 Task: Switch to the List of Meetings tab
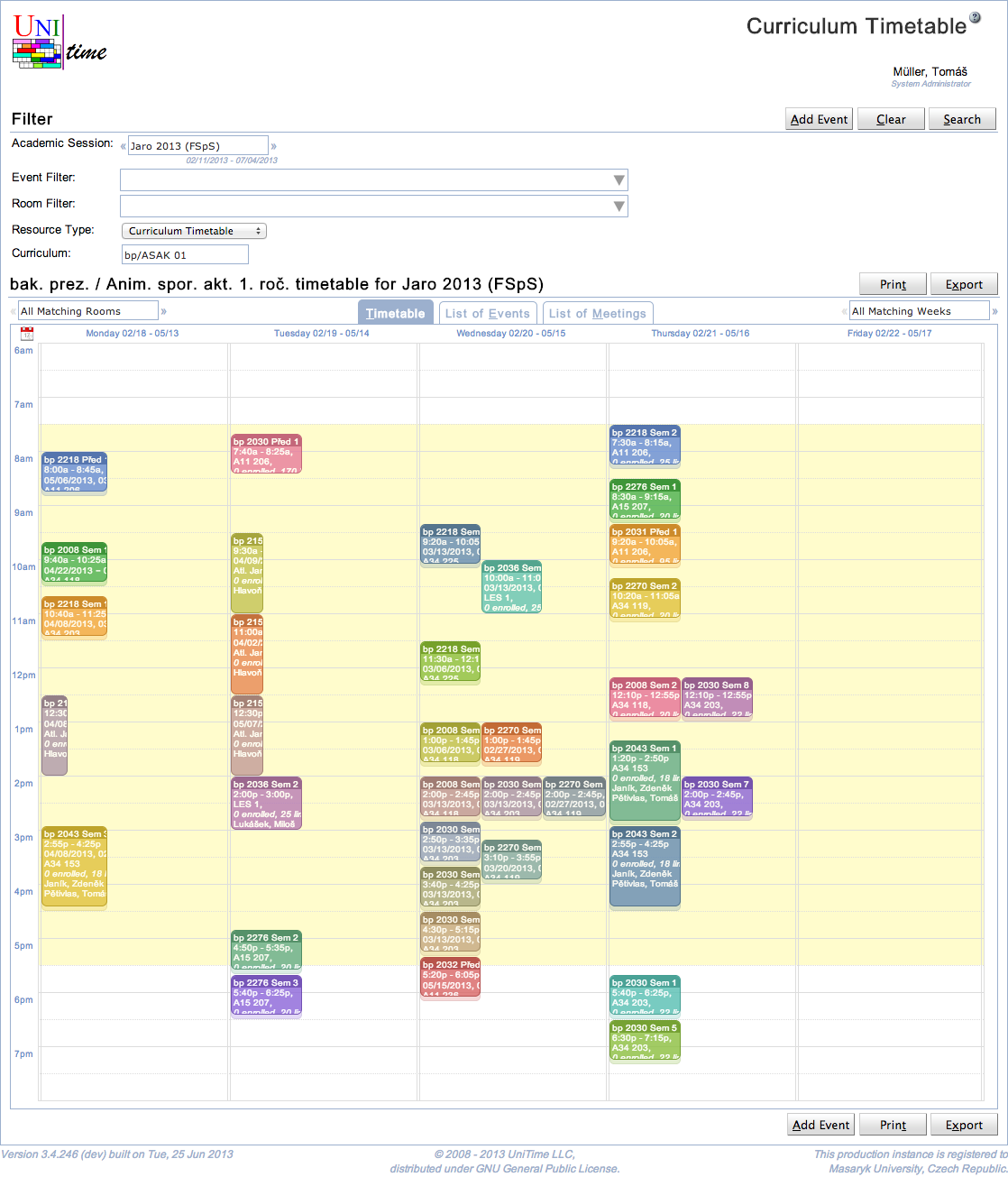coord(598,313)
